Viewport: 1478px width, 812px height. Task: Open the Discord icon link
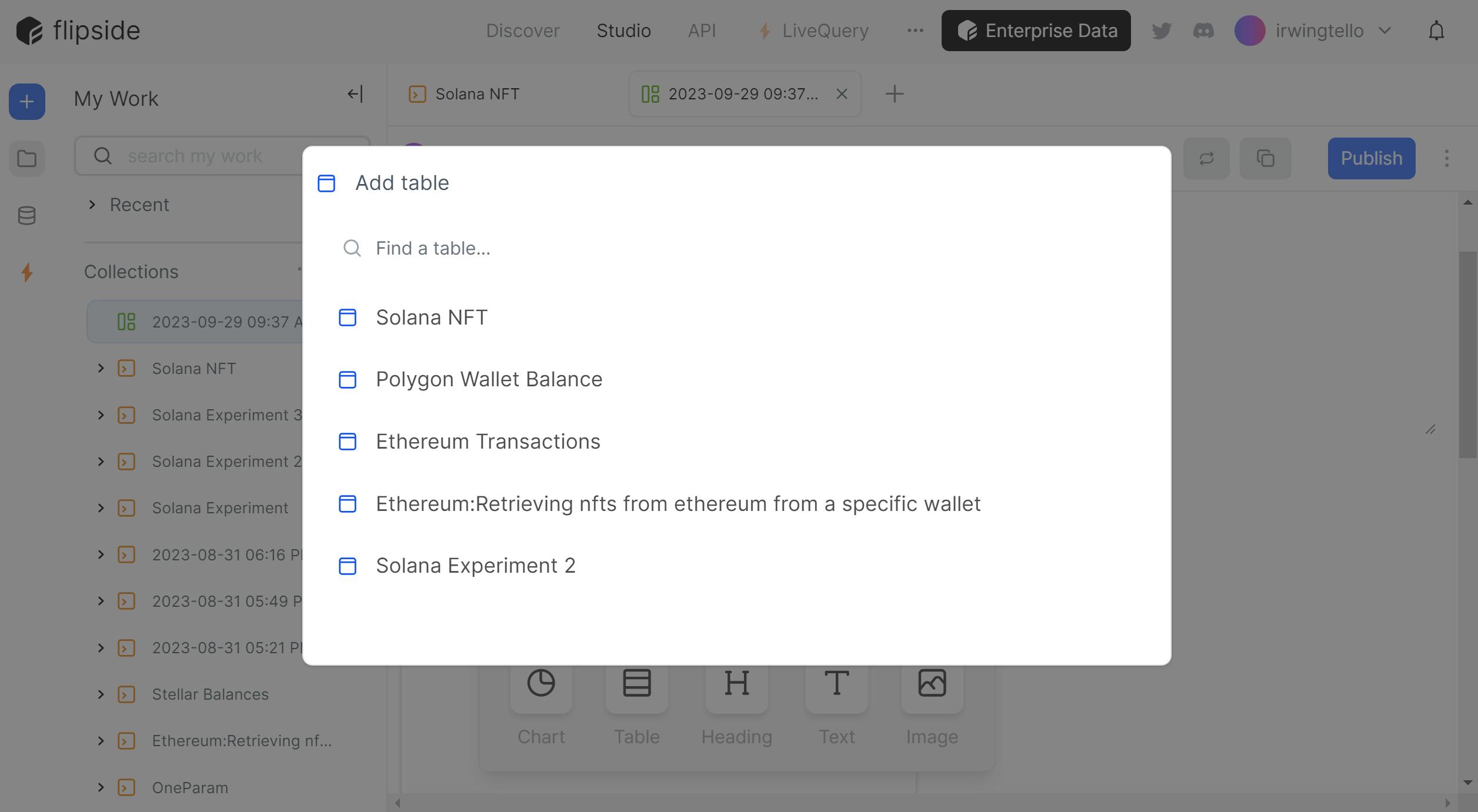[x=1203, y=31]
